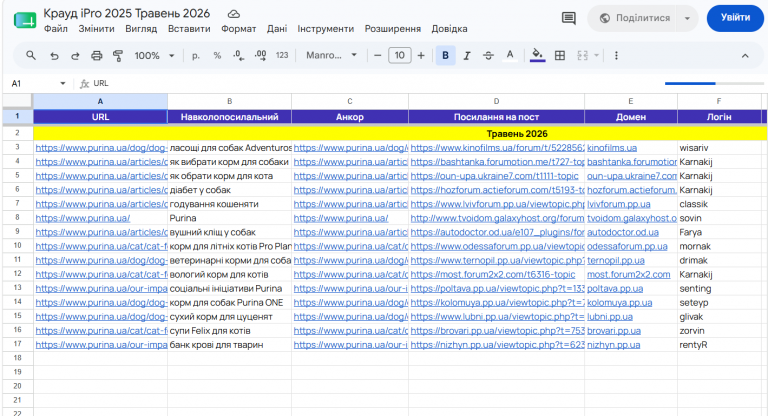Image resolution: width=768 pixels, height=416 pixels.
Task: Select the login cell 'wisariv'
Action: [719, 147]
